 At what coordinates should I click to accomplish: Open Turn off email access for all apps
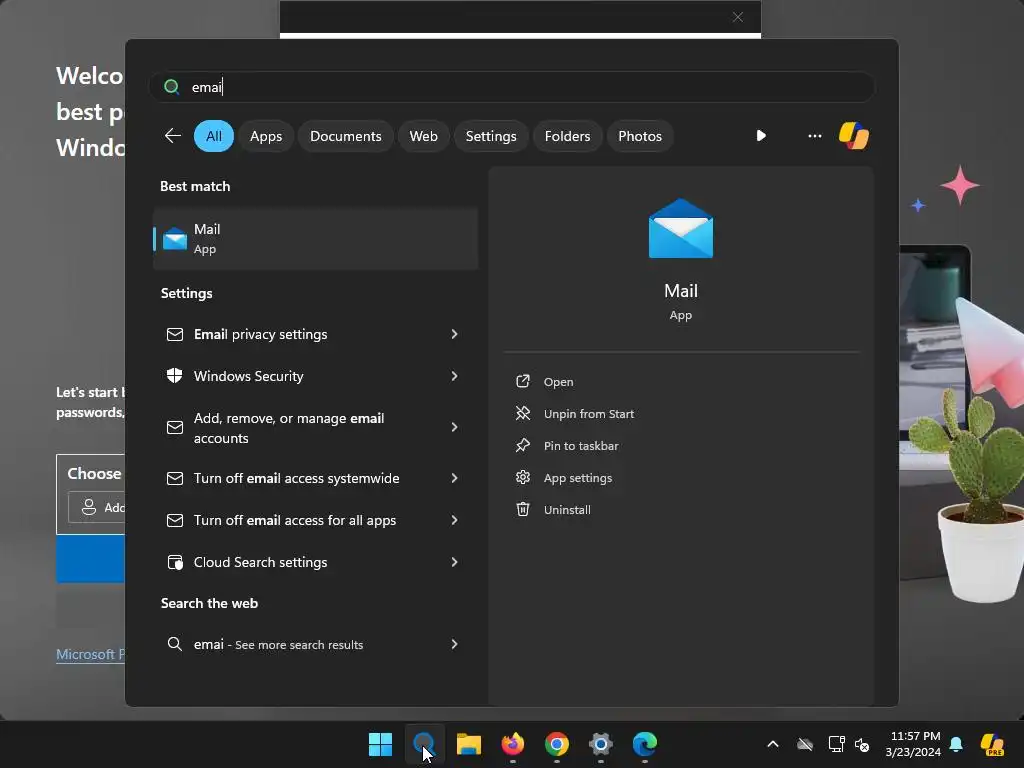315,520
